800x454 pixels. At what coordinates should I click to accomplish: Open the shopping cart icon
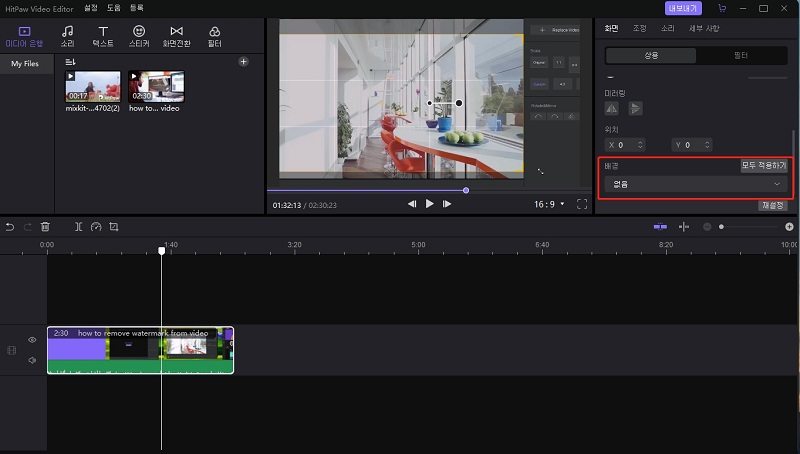coord(722,8)
